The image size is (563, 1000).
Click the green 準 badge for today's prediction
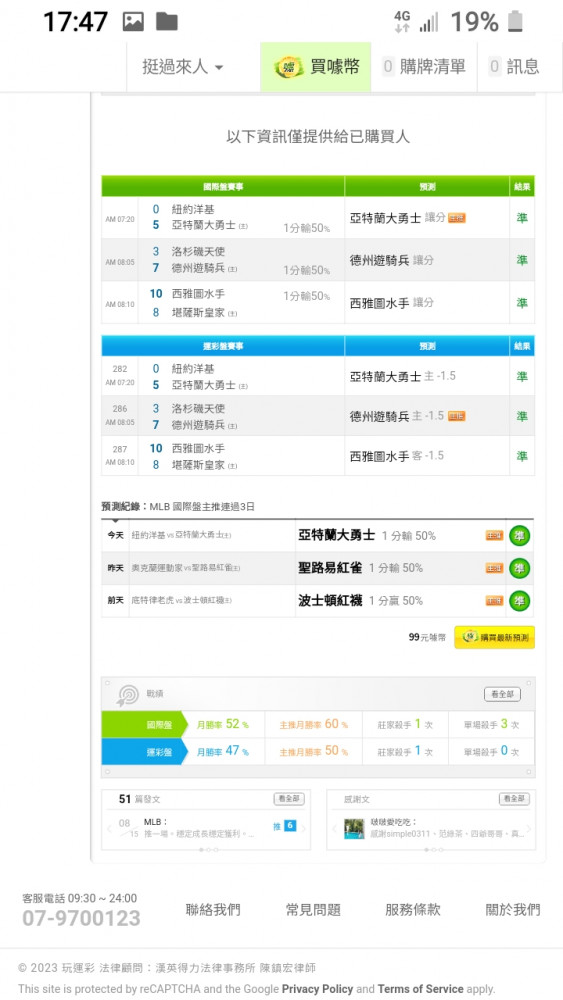(520, 536)
